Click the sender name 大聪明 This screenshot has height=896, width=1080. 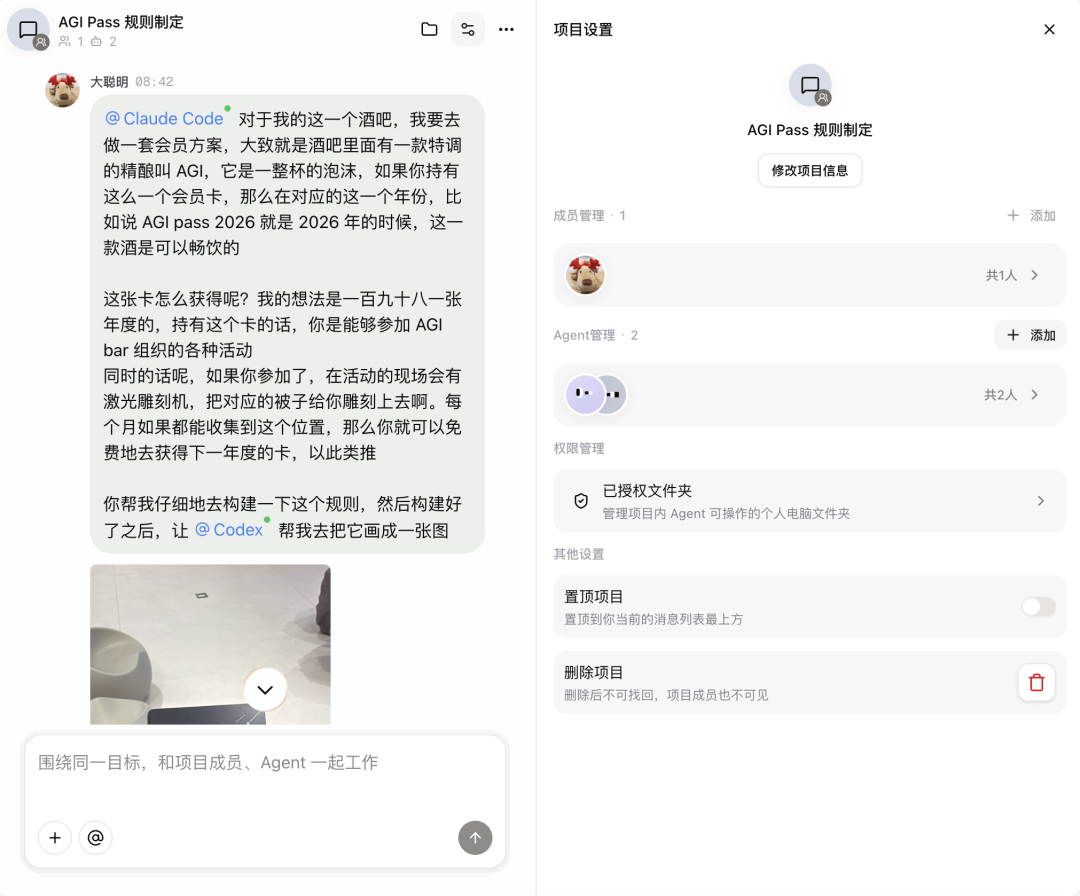click(x=109, y=82)
